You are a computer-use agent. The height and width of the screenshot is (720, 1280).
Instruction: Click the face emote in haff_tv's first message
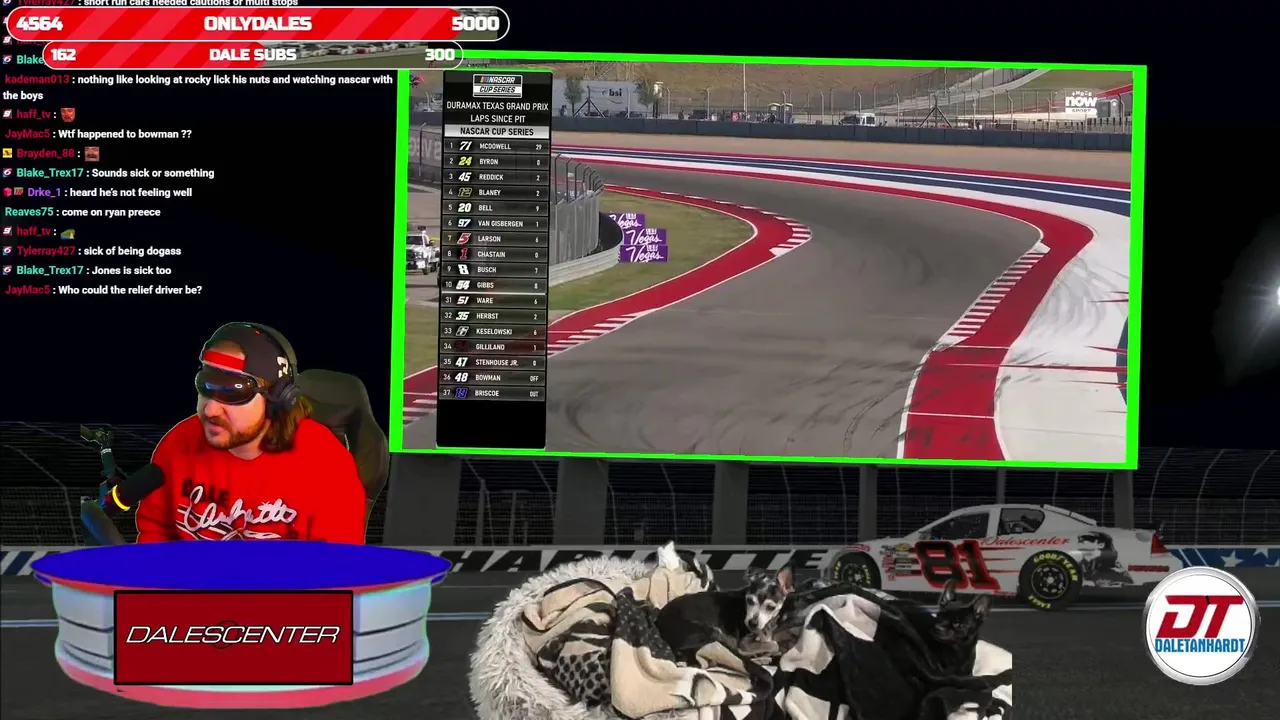68,114
